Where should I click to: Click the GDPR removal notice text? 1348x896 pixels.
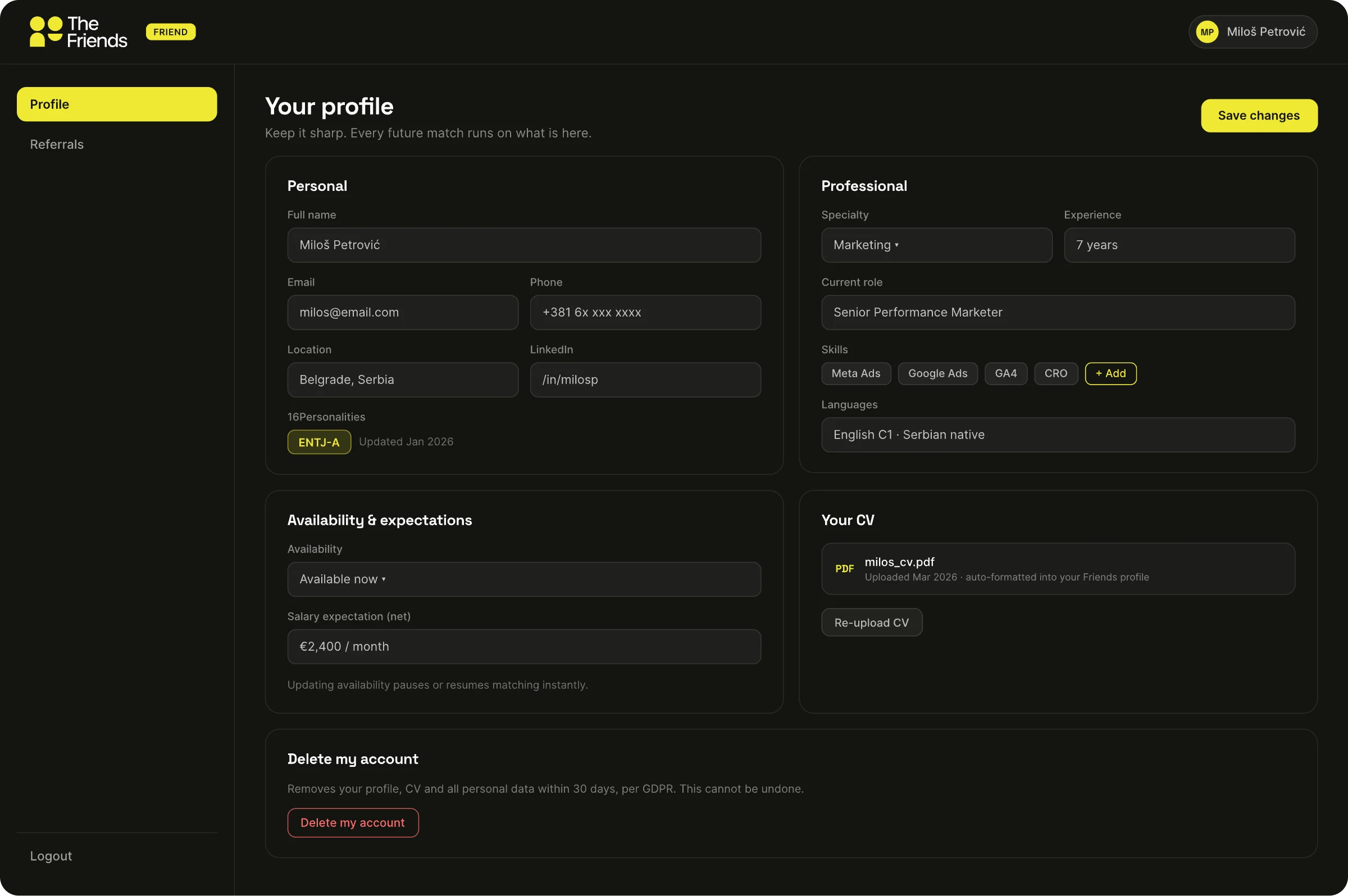coord(545,789)
